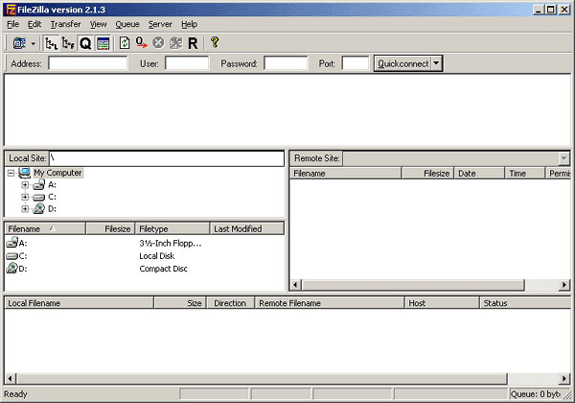This screenshot has width=575, height=403.
Task: Open the Site Manager dropdown arrow
Action: click(33, 43)
